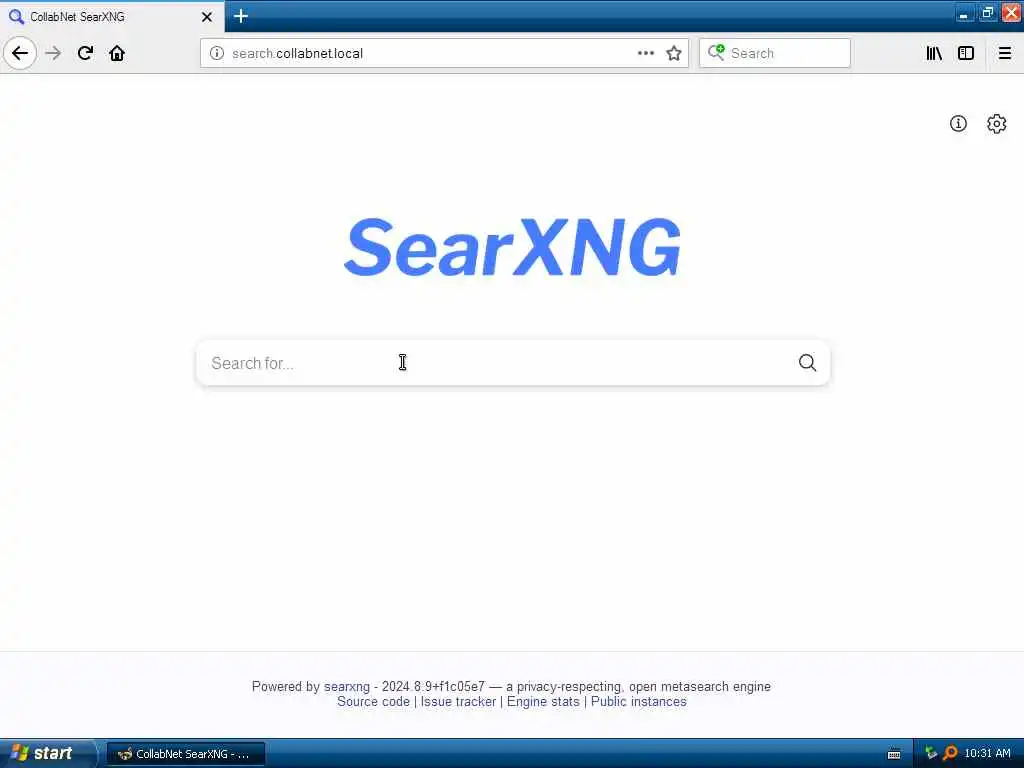Go back with the browser back arrow
Viewport: 1024px width, 768px height.
click(x=20, y=53)
